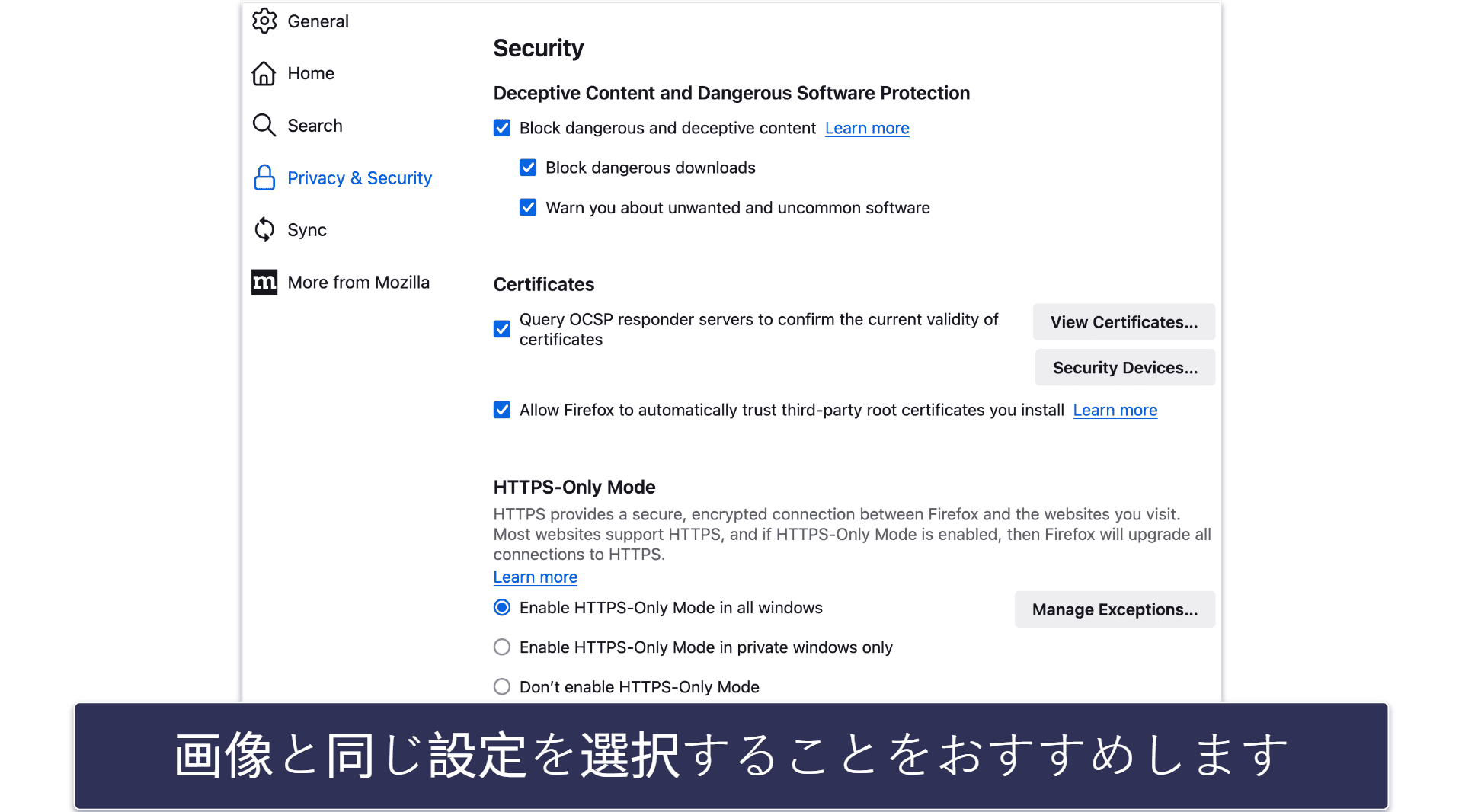
Task: Toggle Block dangerous and deceptive content
Action: (502, 128)
